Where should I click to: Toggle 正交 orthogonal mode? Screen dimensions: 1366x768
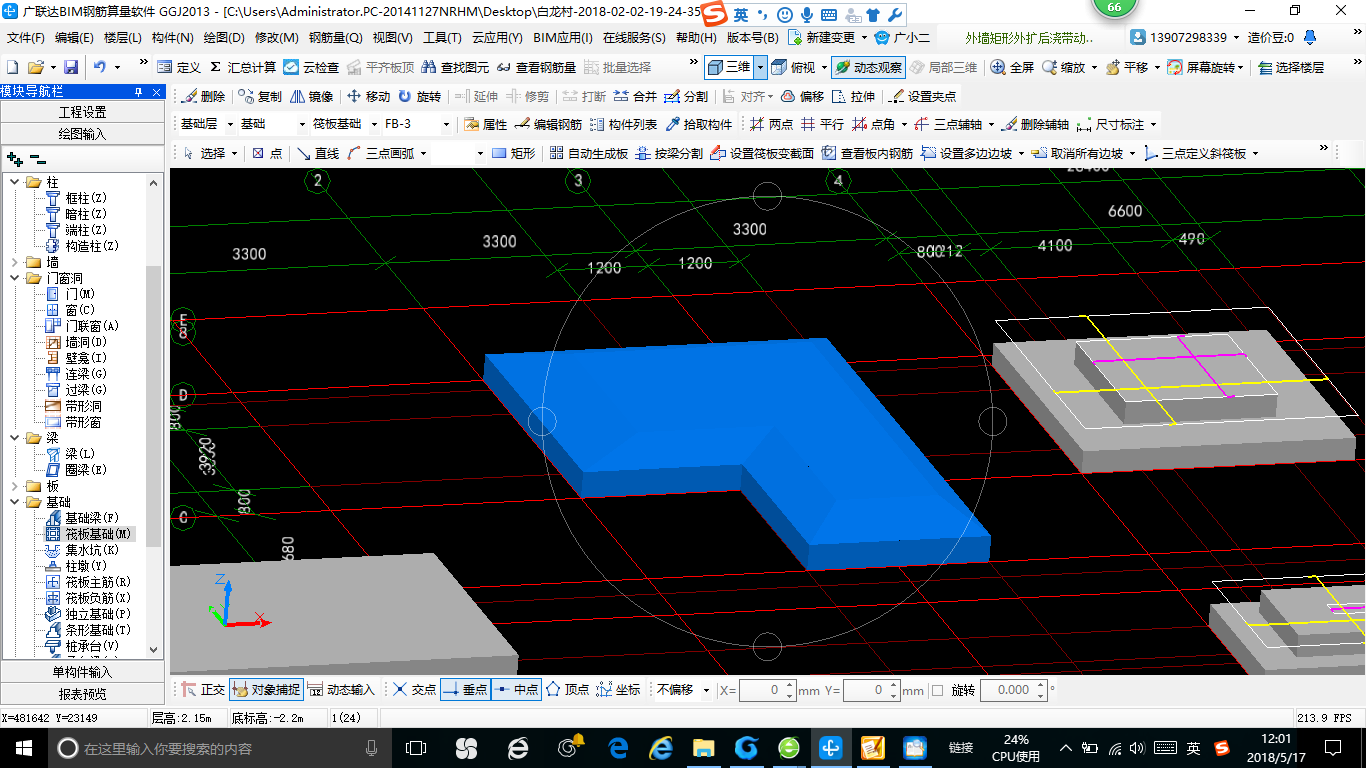point(204,690)
